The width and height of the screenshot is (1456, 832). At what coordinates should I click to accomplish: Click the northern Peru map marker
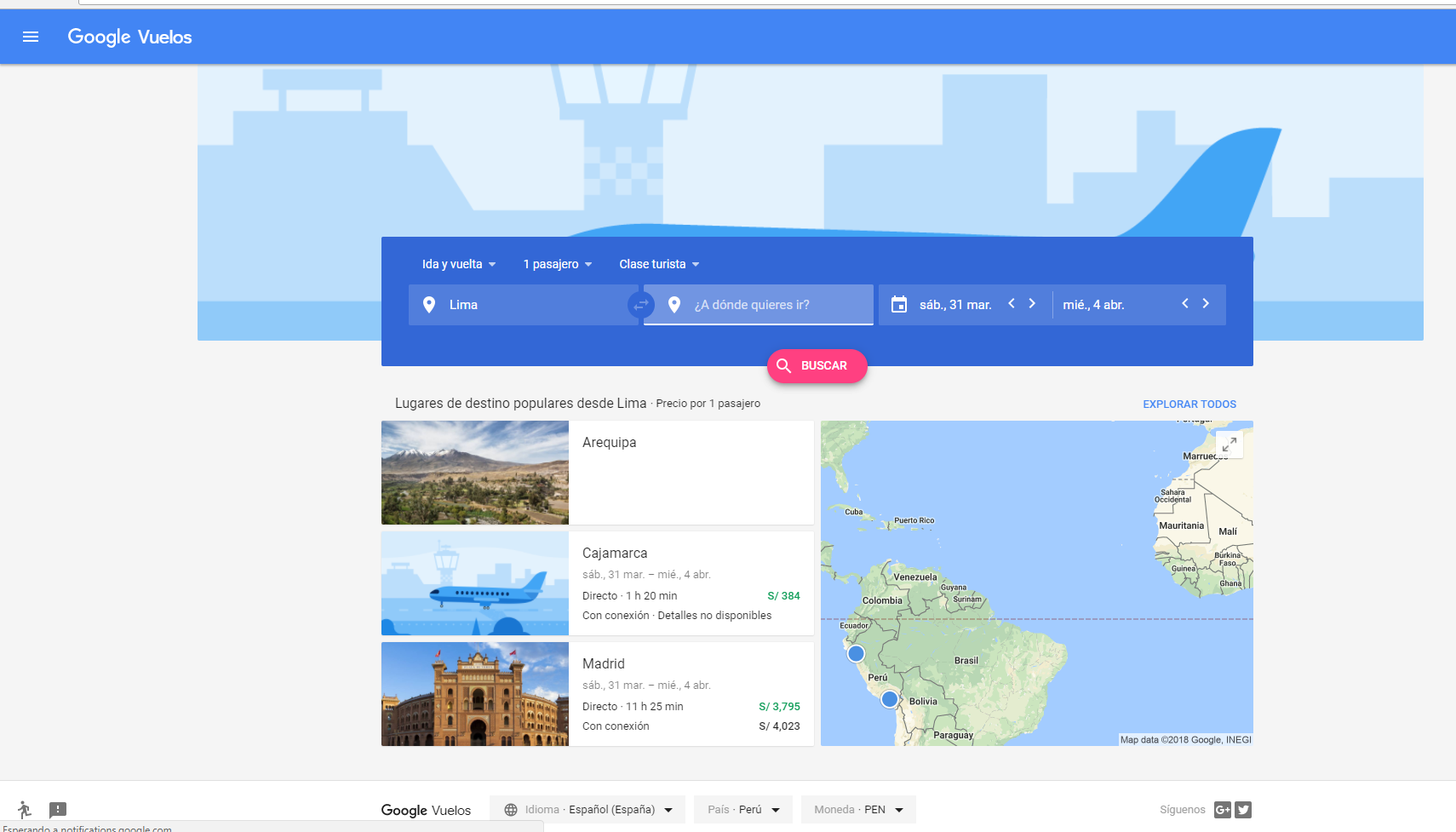856,653
